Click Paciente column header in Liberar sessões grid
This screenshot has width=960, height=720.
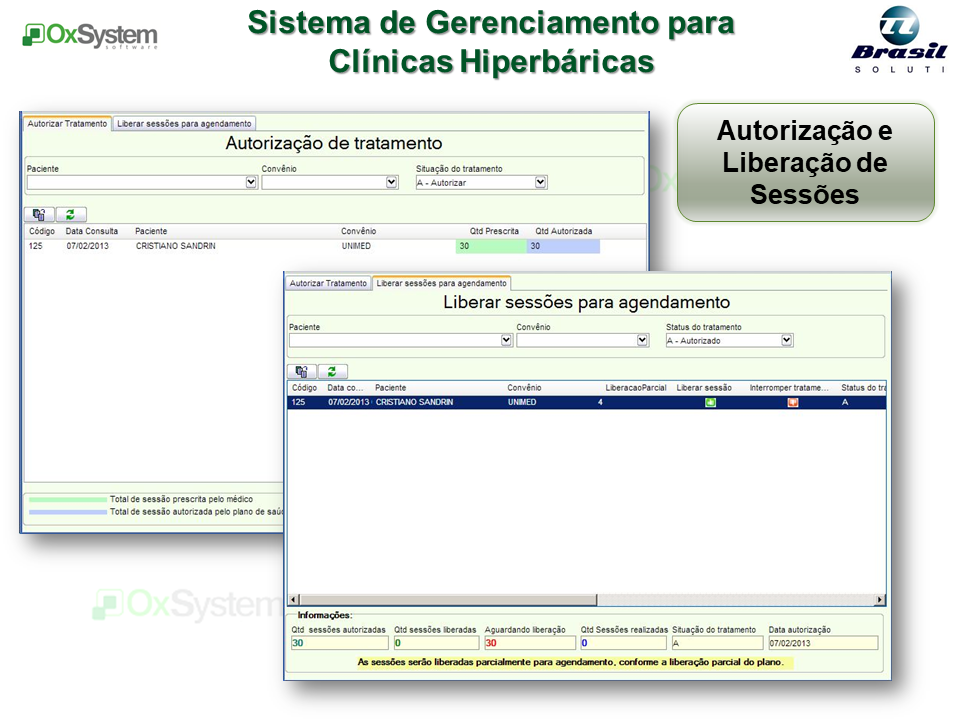391,388
